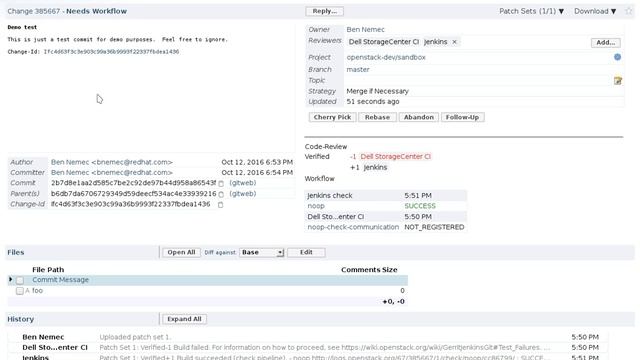640x360 pixels.
Task: Copy the Parent(s) hash to clipboard
Action: [221, 194]
